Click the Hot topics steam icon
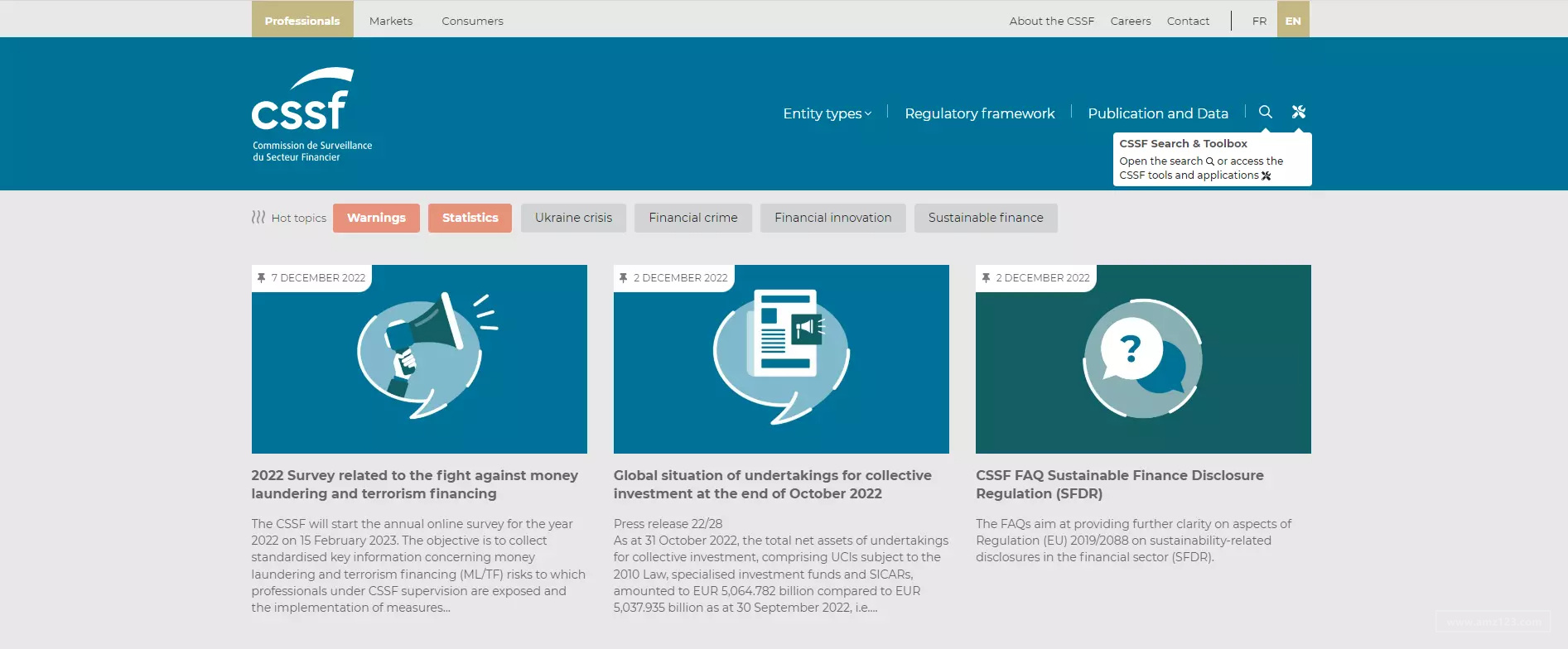Screen dimensions: 1568x649 258,217
